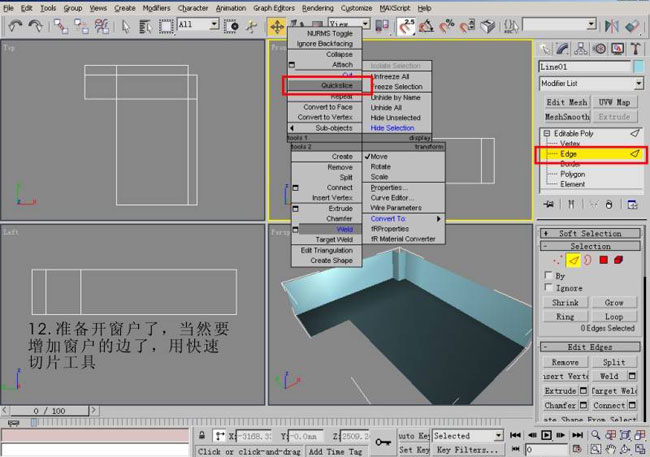Collapse the Edit Edges rollout
The width and height of the screenshot is (650, 457).
[x=590, y=347]
